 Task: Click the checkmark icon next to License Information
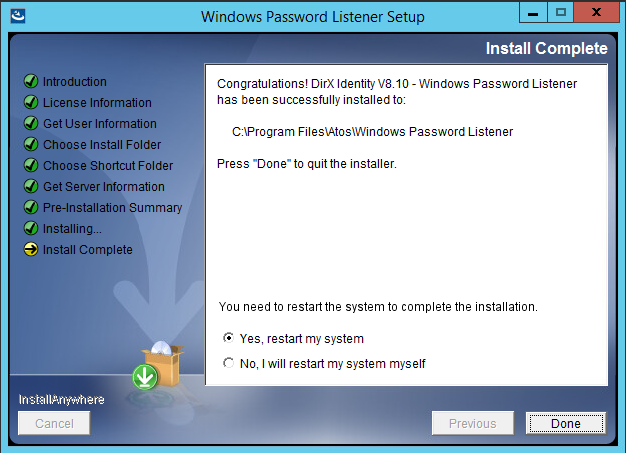31,103
